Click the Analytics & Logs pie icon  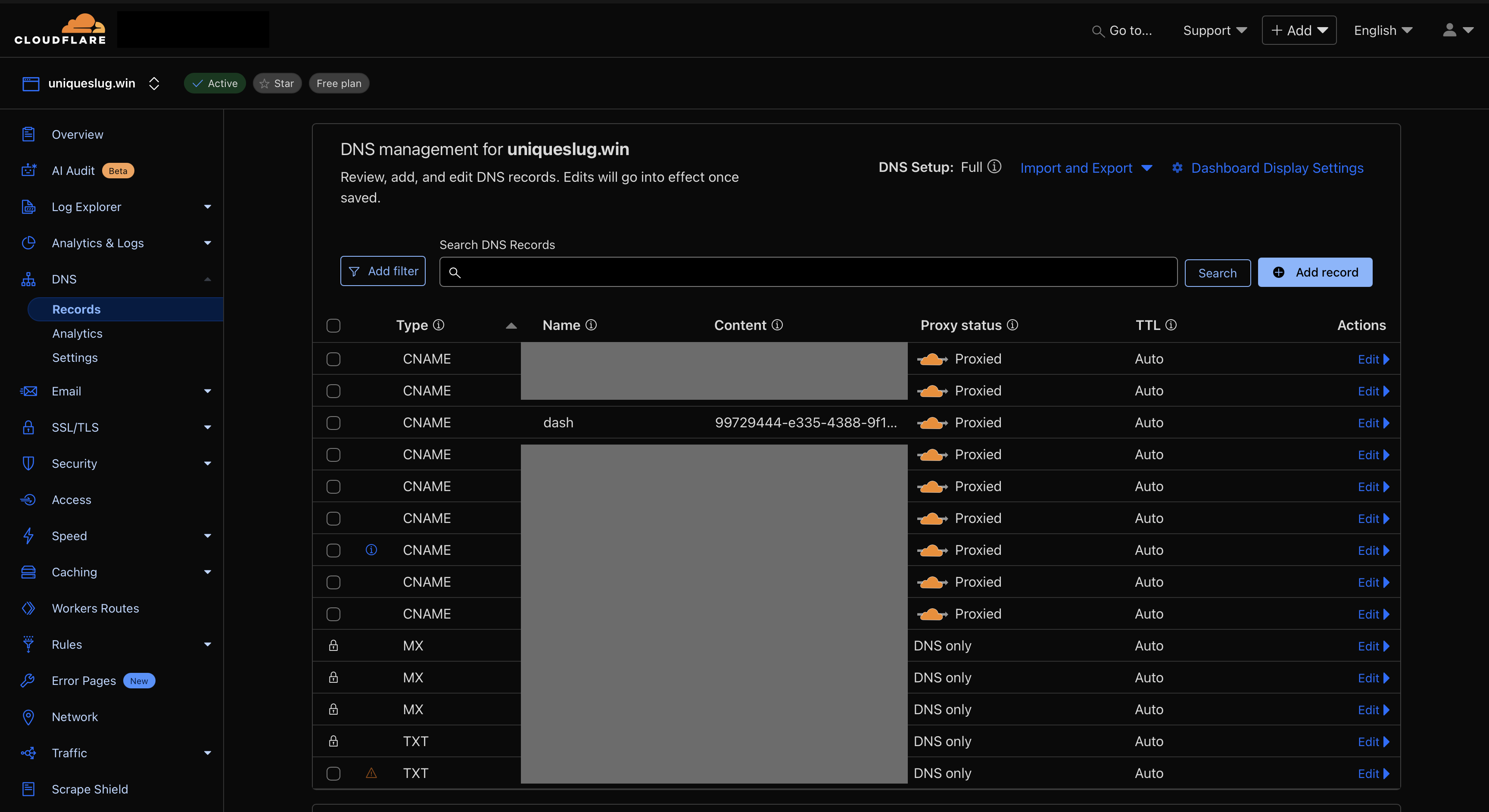coord(28,243)
